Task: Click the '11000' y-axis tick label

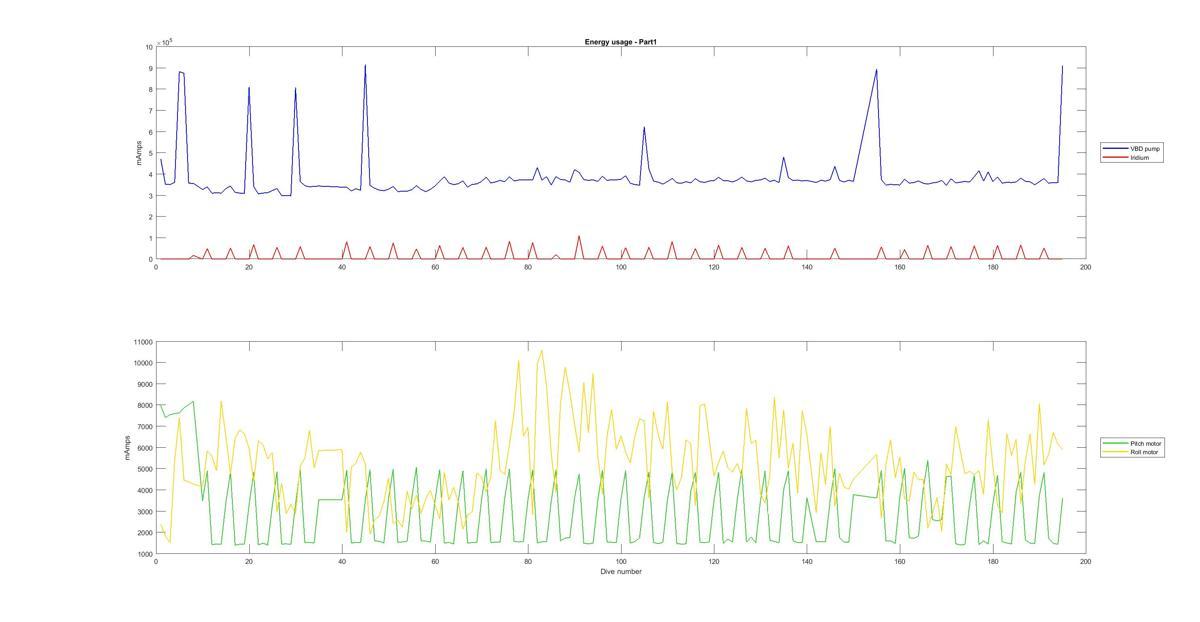Action: (141, 343)
